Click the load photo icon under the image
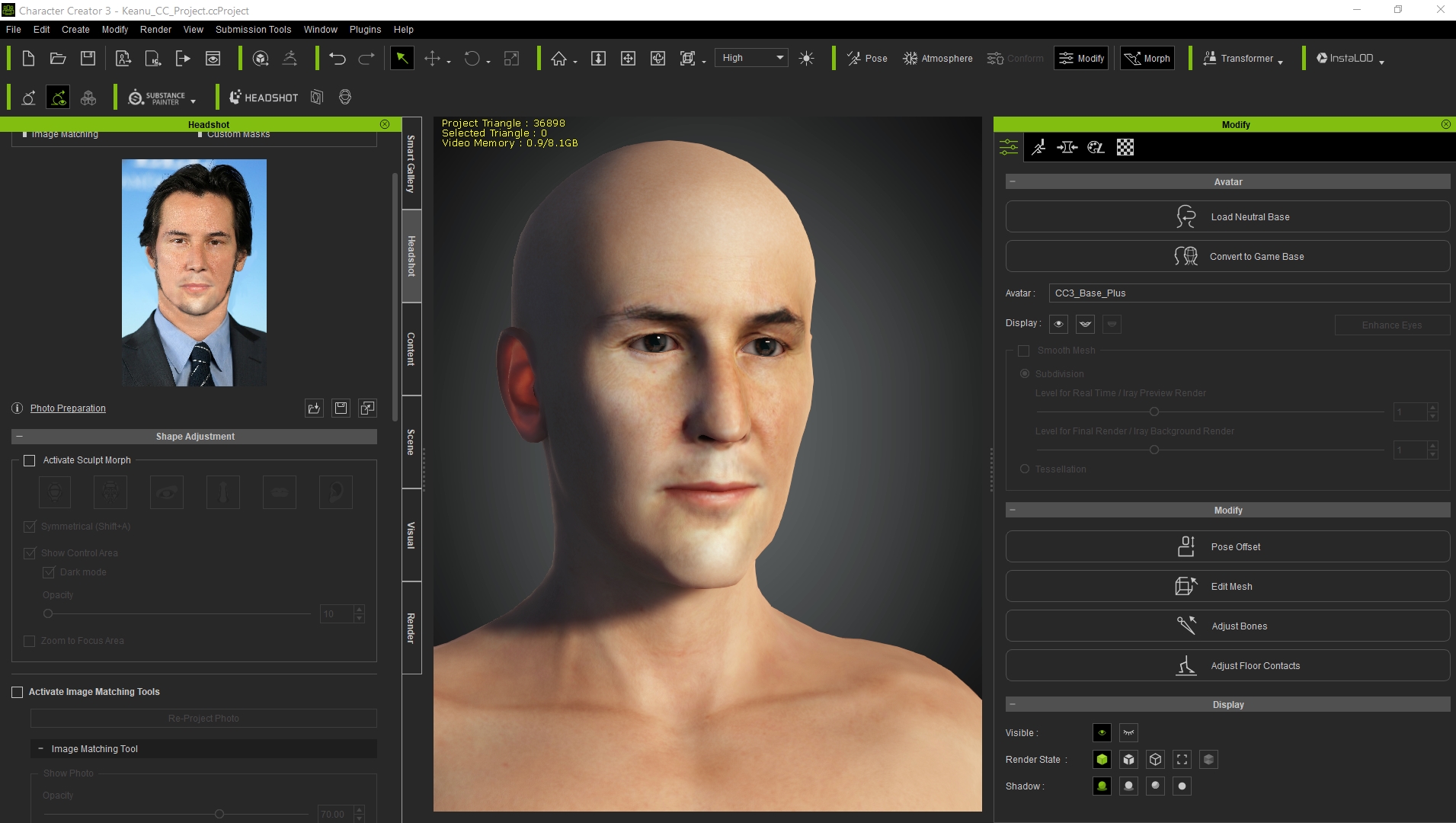Viewport: 1456px width, 823px height. click(x=314, y=408)
